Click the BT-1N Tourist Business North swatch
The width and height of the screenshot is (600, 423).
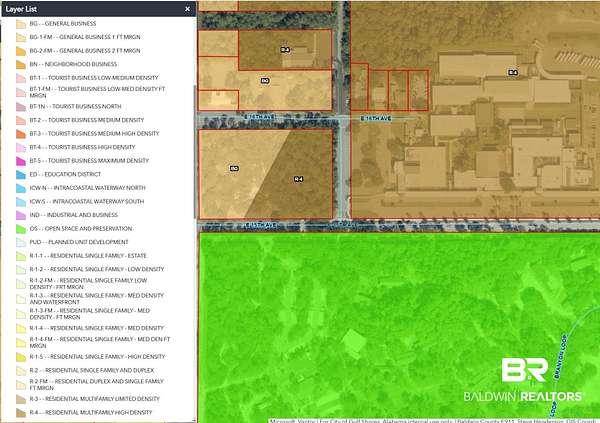point(21,107)
